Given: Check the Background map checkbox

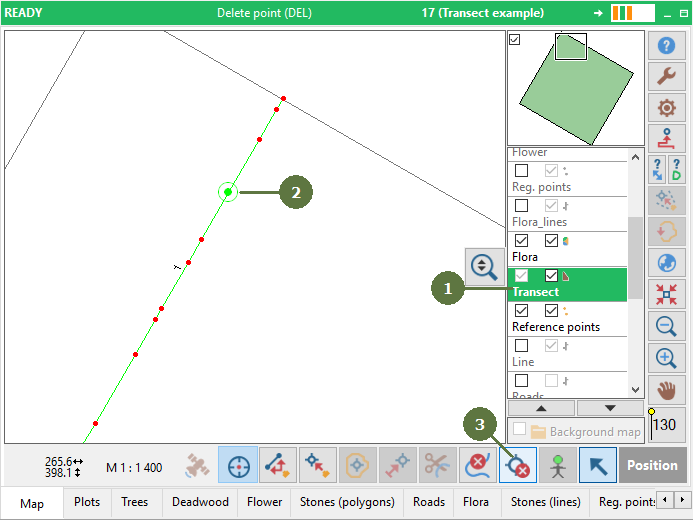Looking at the screenshot, I should click(520, 429).
